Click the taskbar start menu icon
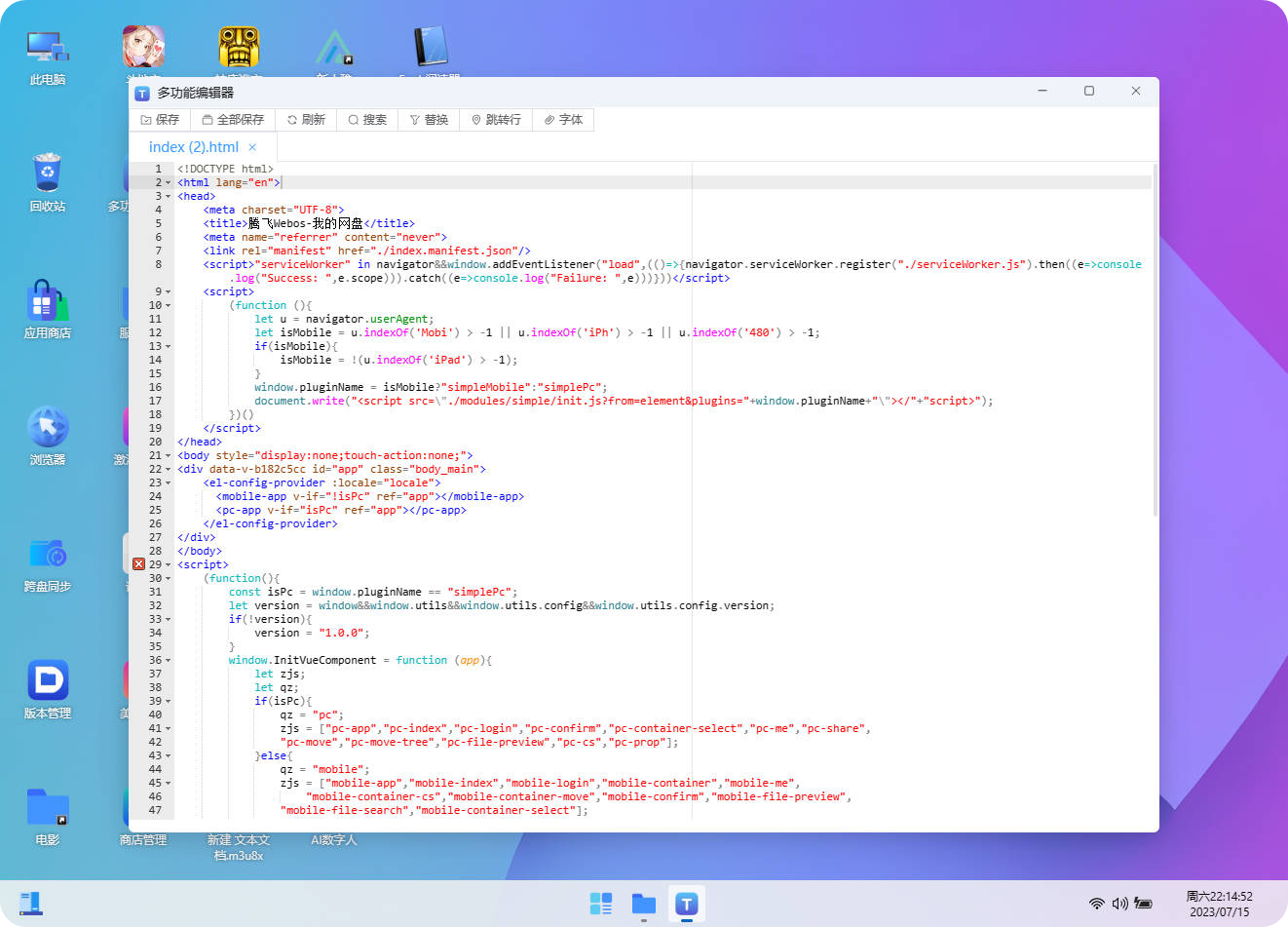 [x=601, y=904]
